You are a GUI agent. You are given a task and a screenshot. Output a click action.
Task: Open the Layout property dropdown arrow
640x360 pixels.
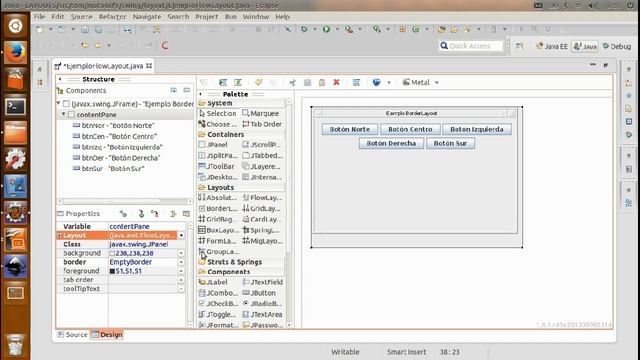pyautogui.click(x=181, y=236)
